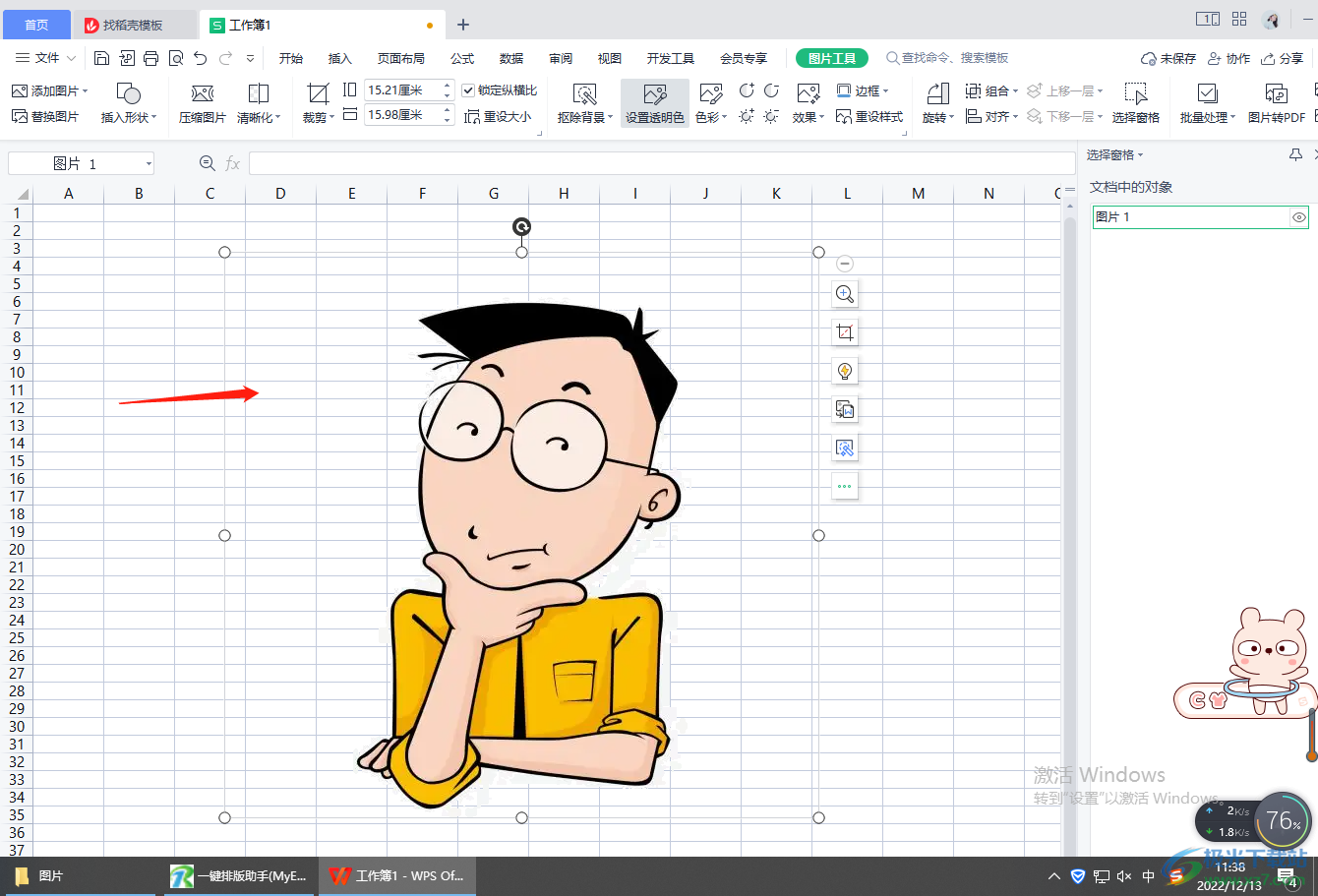Click remove-background icon on floating picture toolbar

coord(845,448)
